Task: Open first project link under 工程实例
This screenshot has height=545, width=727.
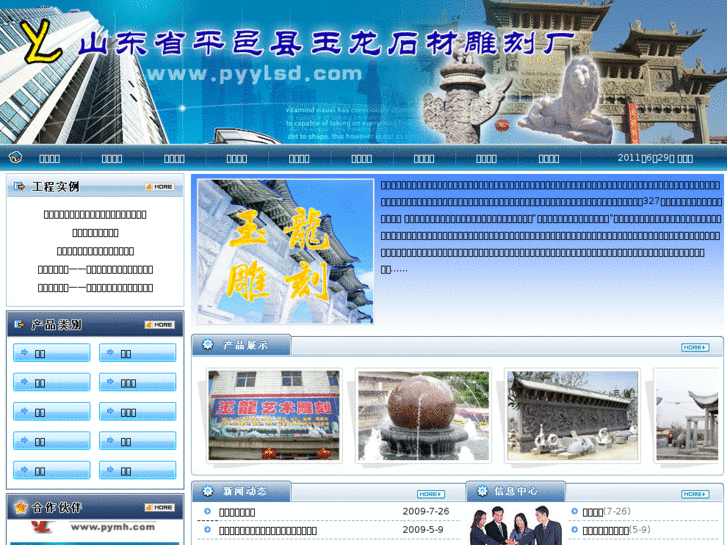Action: tap(95, 214)
